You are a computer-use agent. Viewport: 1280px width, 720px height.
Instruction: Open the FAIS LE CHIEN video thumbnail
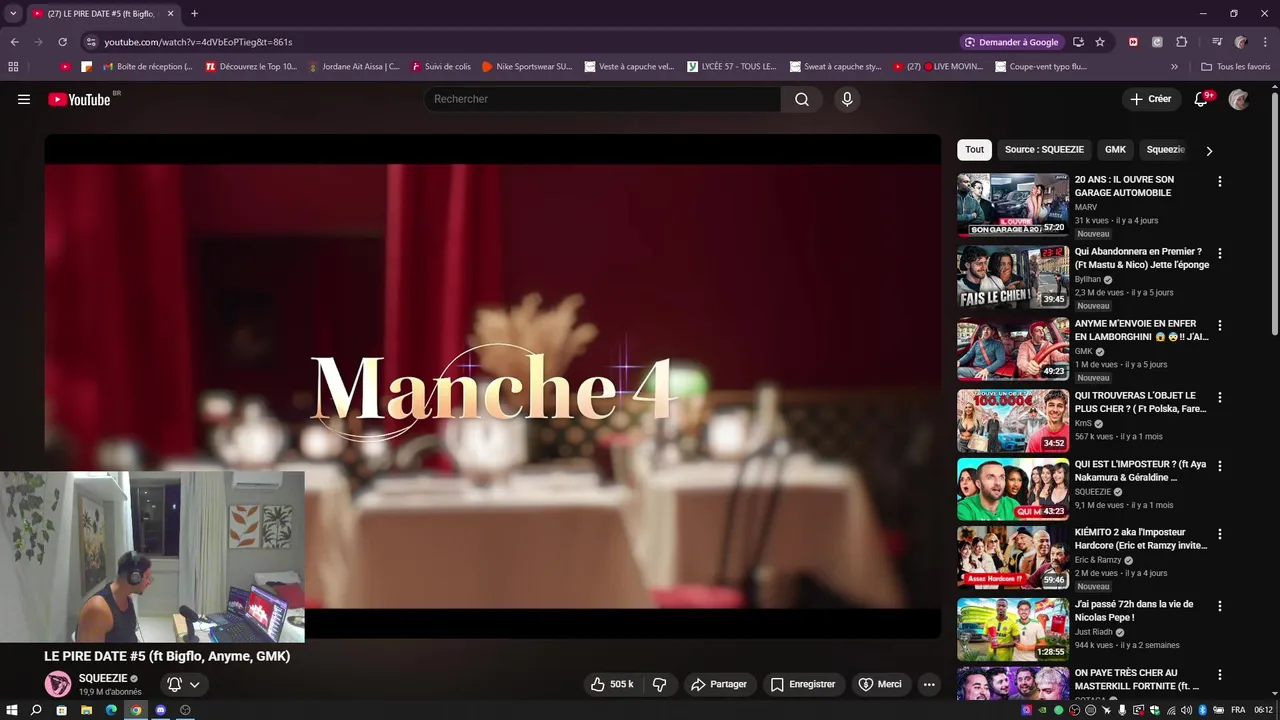[x=1013, y=277]
